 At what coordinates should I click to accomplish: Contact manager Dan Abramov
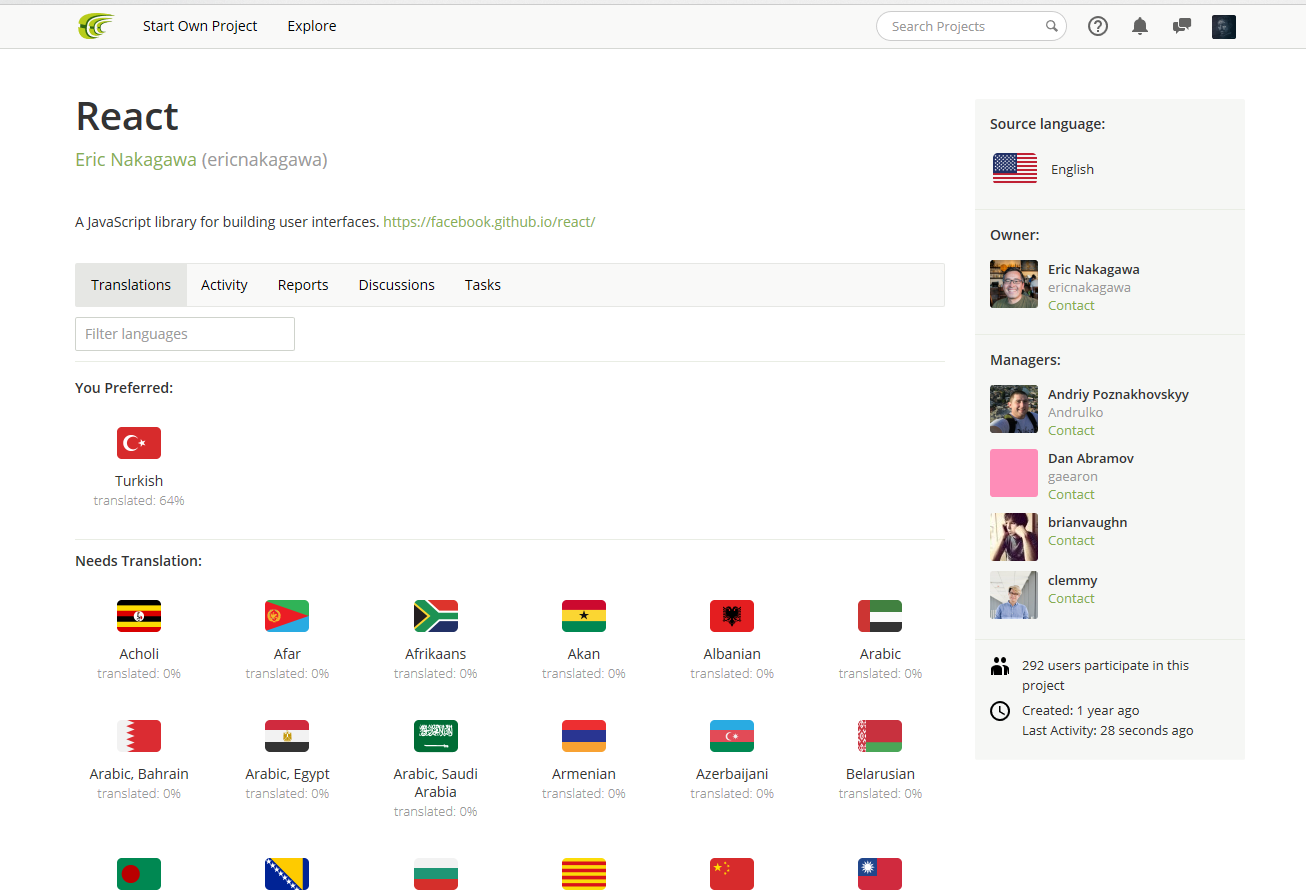pyautogui.click(x=1071, y=495)
